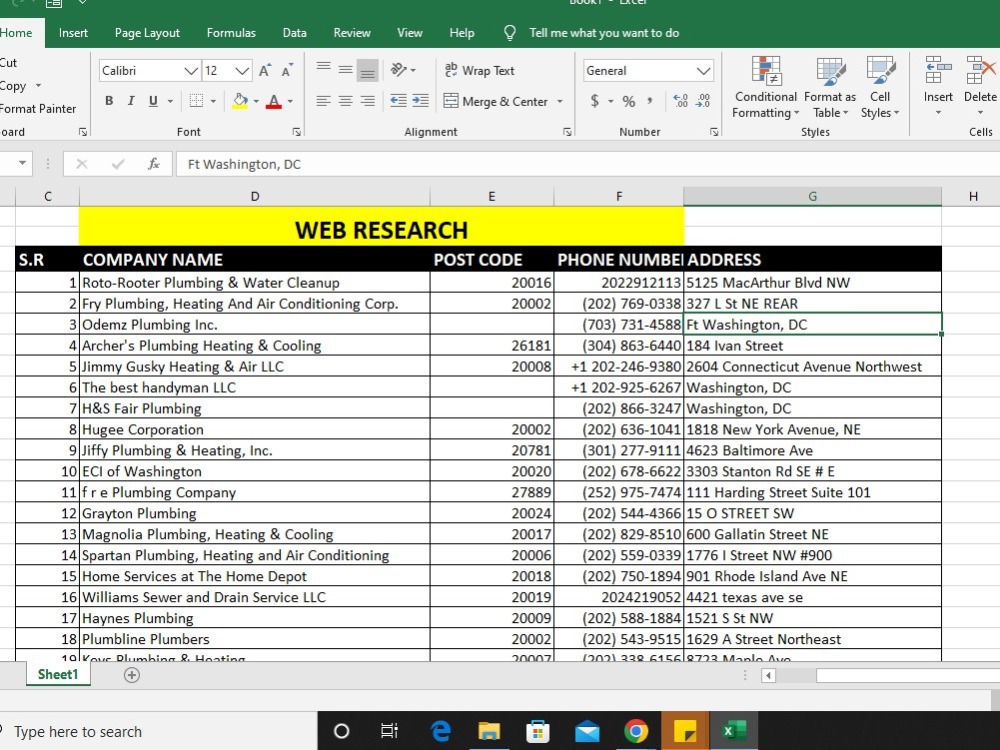Open Number dialog launcher
Image resolution: width=1000 pixels, height=750 pixels.
(714, 132)
